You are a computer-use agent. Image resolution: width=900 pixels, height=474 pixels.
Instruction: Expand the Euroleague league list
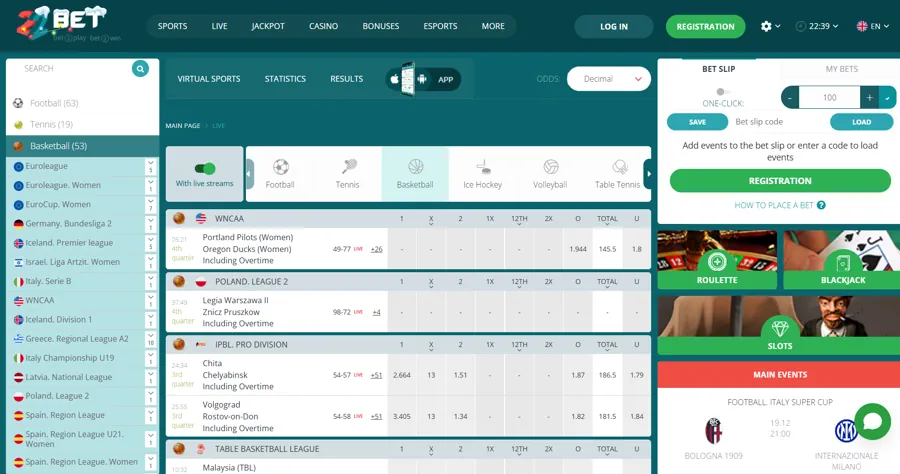tap(150, 166)
